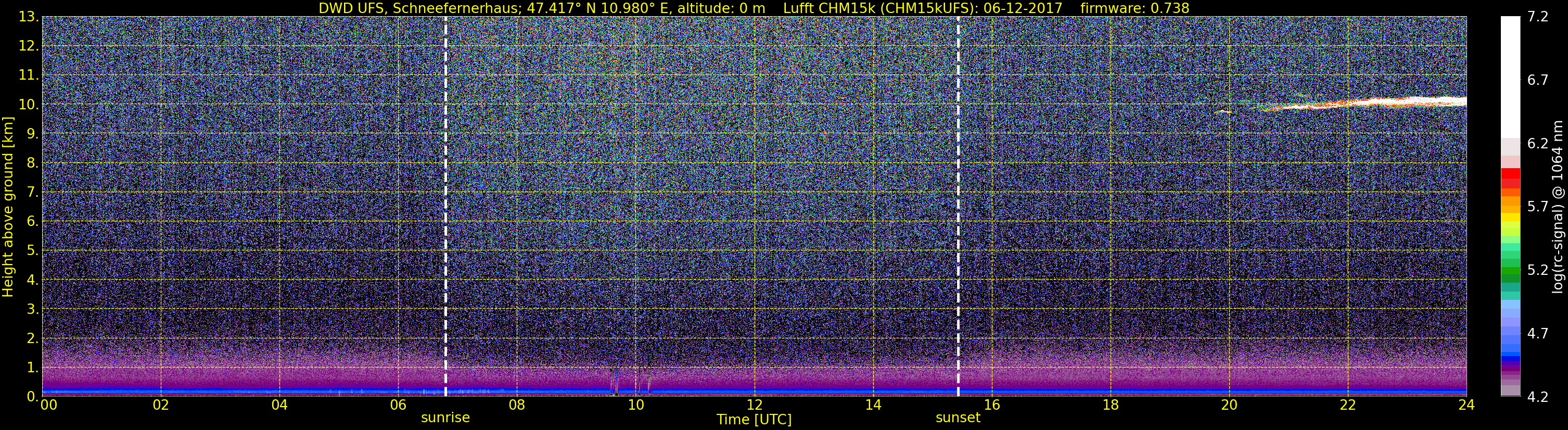The width and height of the screenshot is (1568, 430).
Task: Click the time axis tick "02"
Action: pos(161,405)
